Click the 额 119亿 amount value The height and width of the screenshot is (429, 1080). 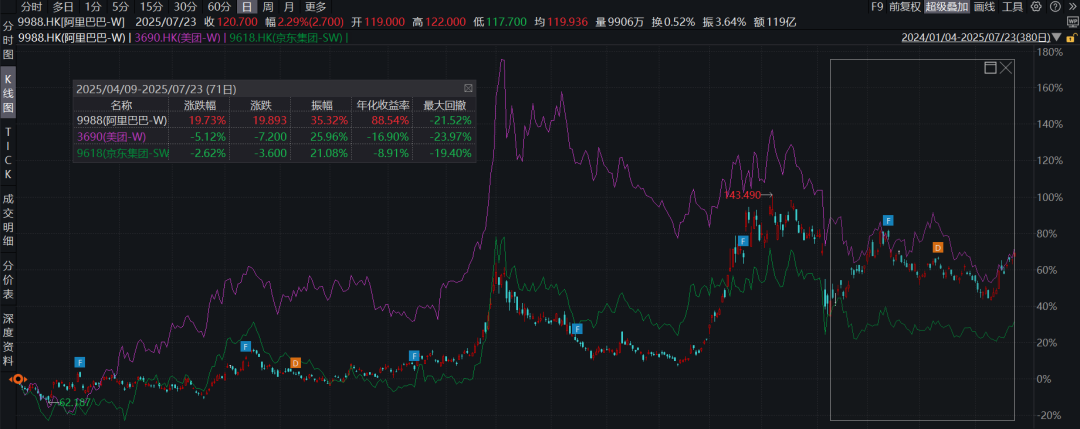(x=775, y=22)
